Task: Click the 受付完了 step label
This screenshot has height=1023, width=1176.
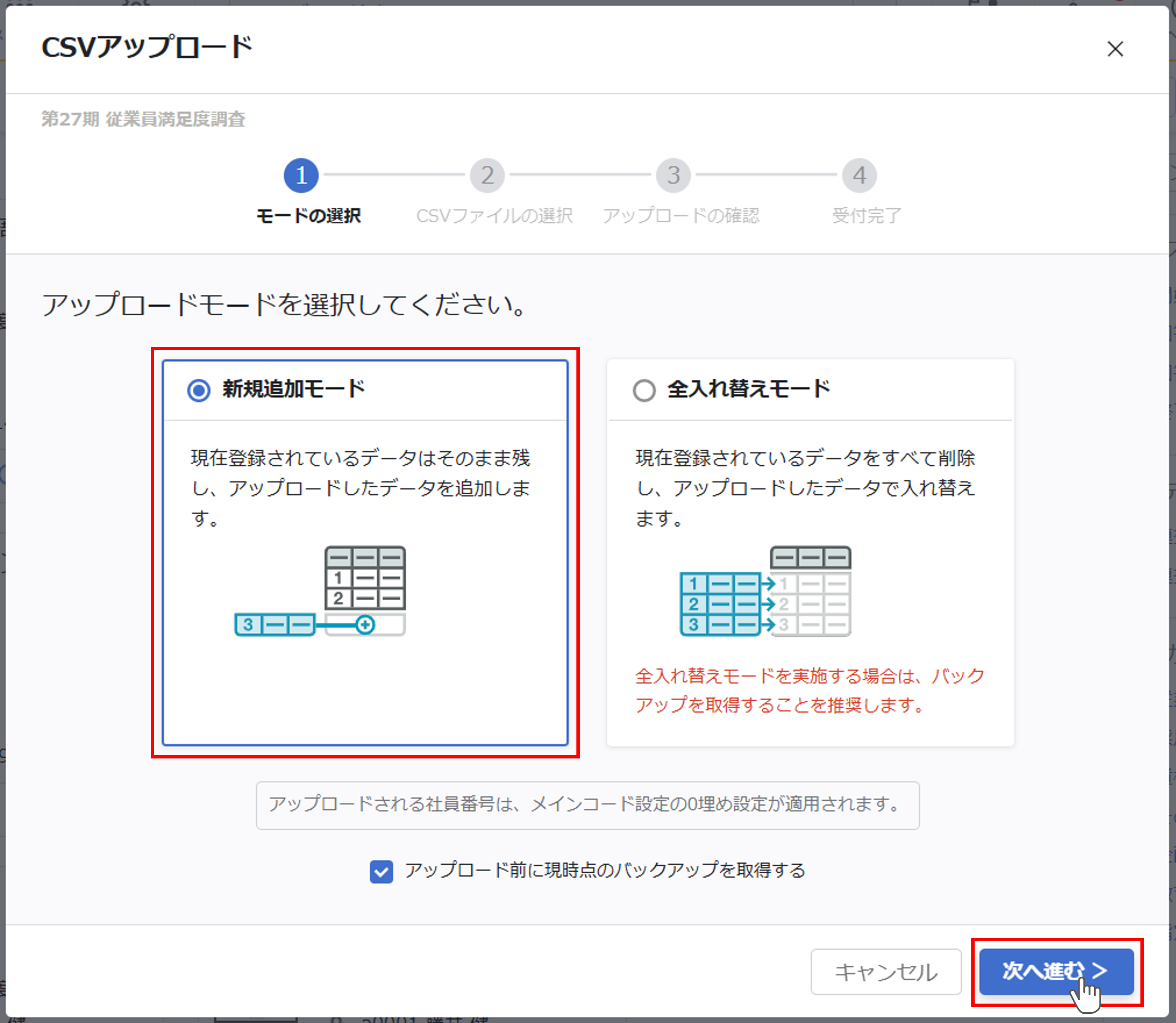Action: click(x=867, y=216)
